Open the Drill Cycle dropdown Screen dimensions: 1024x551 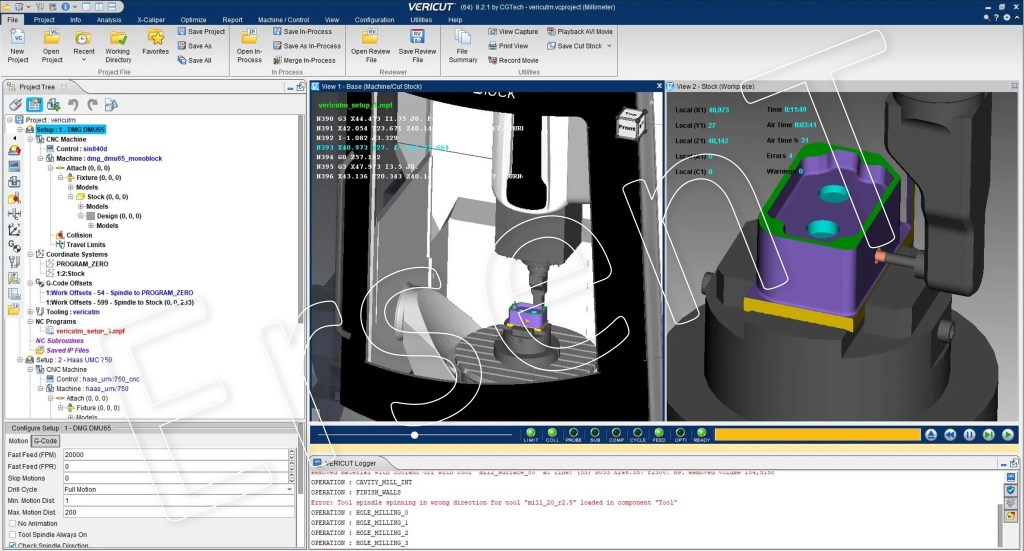(289, 489)
